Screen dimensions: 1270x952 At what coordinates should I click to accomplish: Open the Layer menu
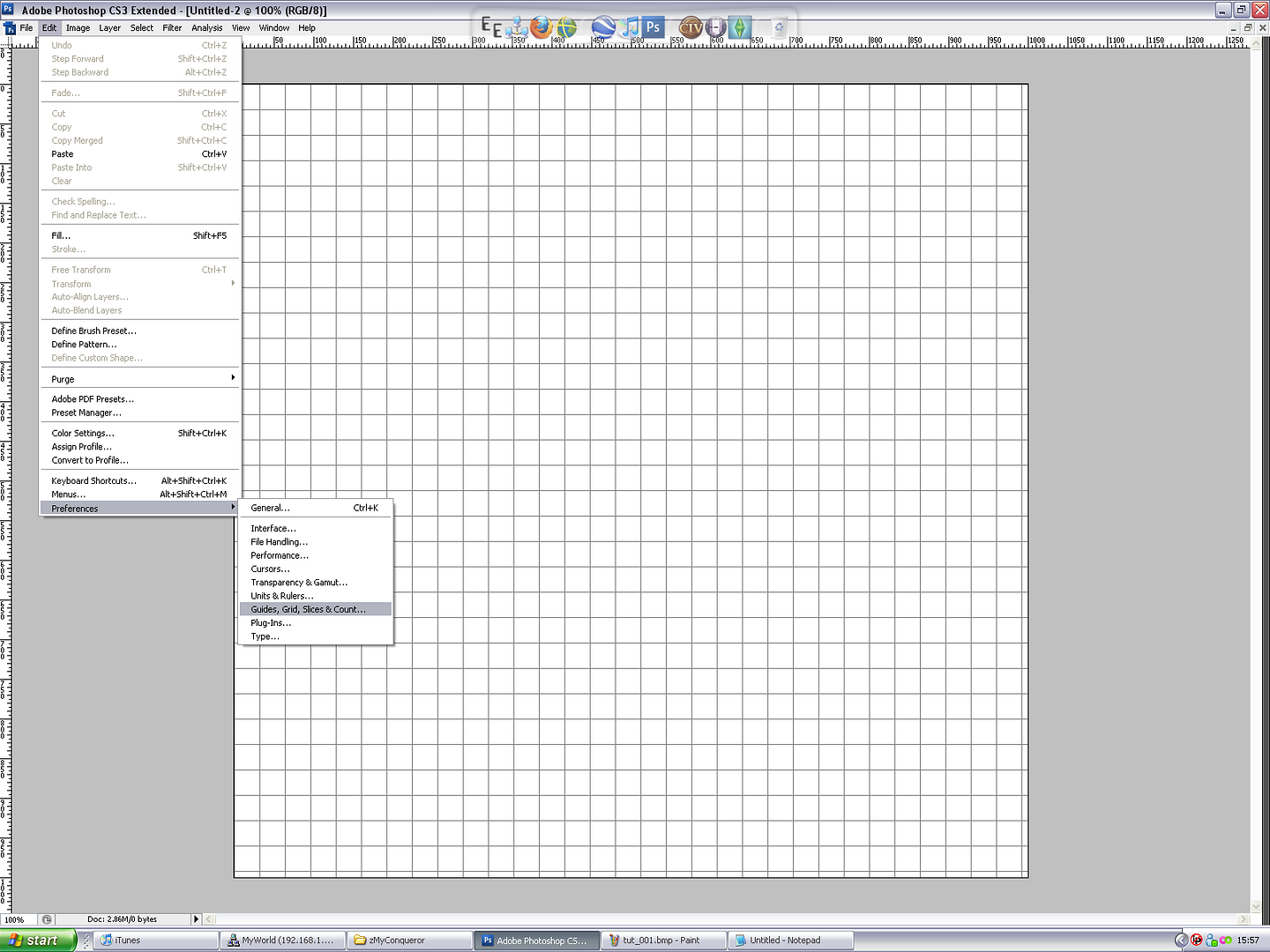point(110,28)
